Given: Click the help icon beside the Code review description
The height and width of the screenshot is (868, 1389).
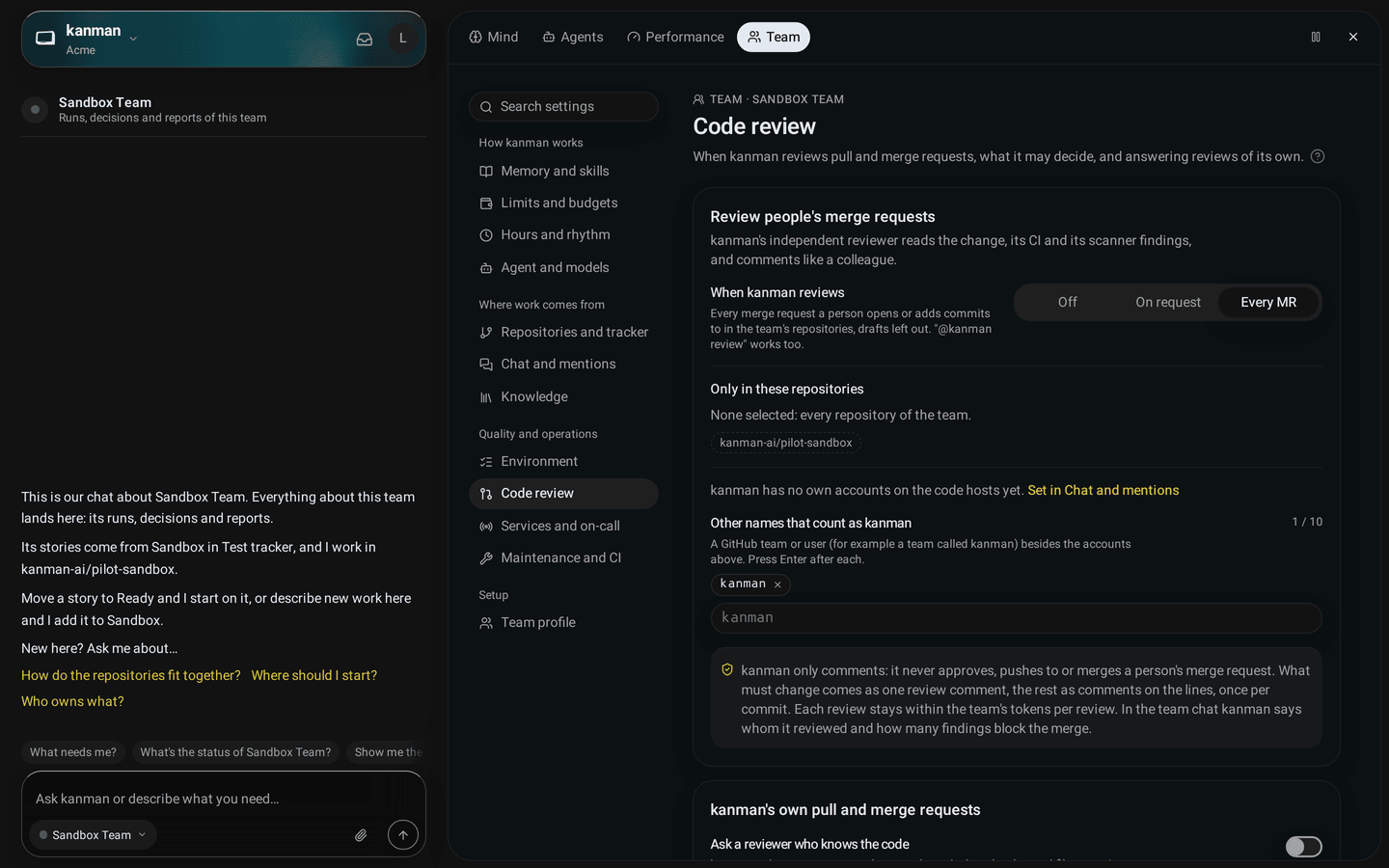Looking at the screenshot, I should click(1318, 156).
